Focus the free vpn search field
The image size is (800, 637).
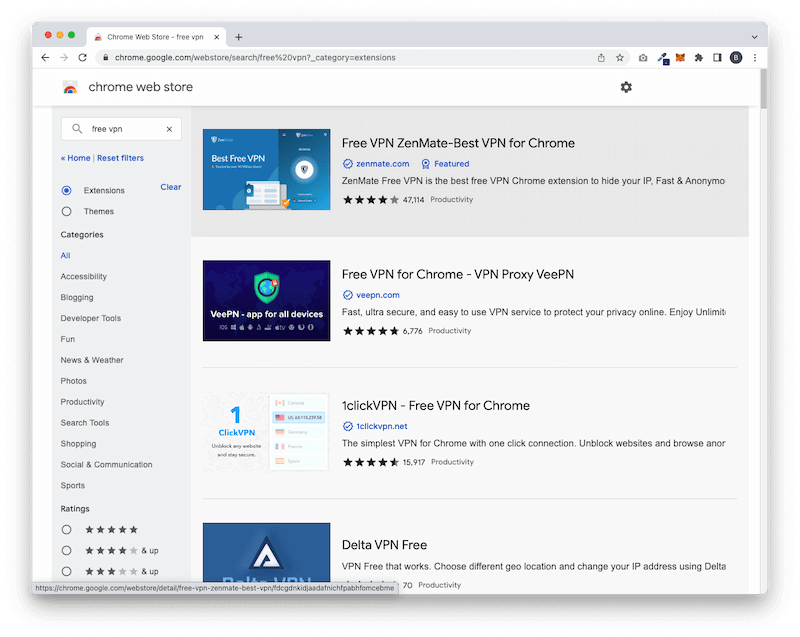tap(121, 129)
